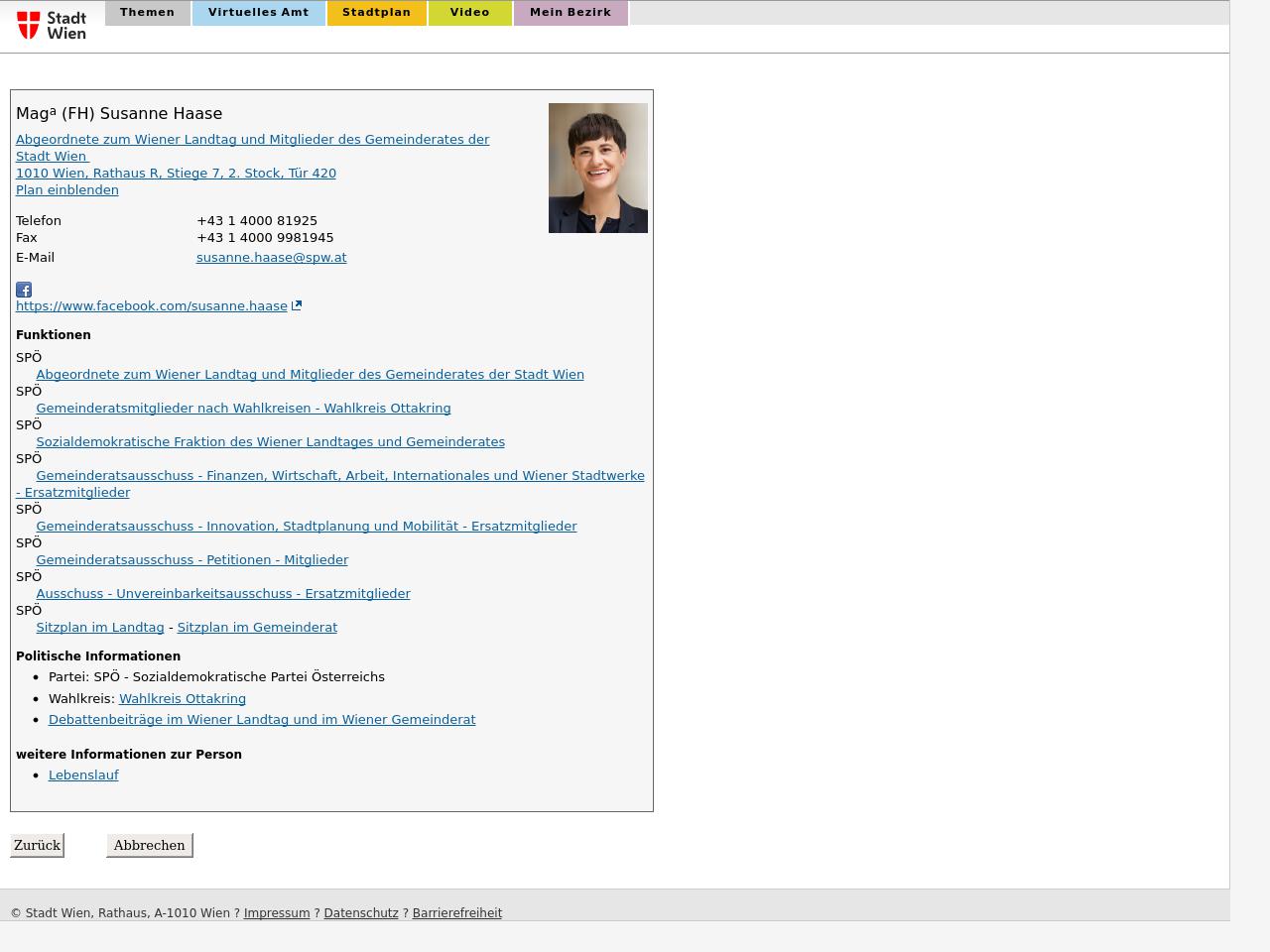Open Gemeinderatsmitglieder nach Wahlkreisen link
1270x952 pixels.
(x=243, y=408)
